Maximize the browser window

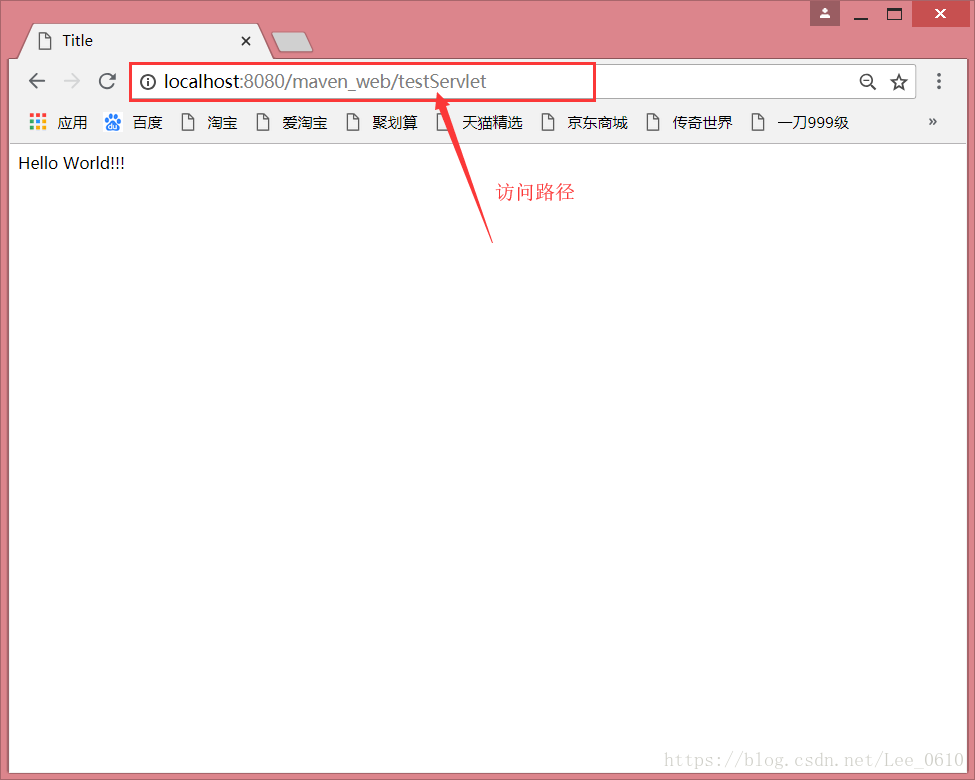[894, 13]
